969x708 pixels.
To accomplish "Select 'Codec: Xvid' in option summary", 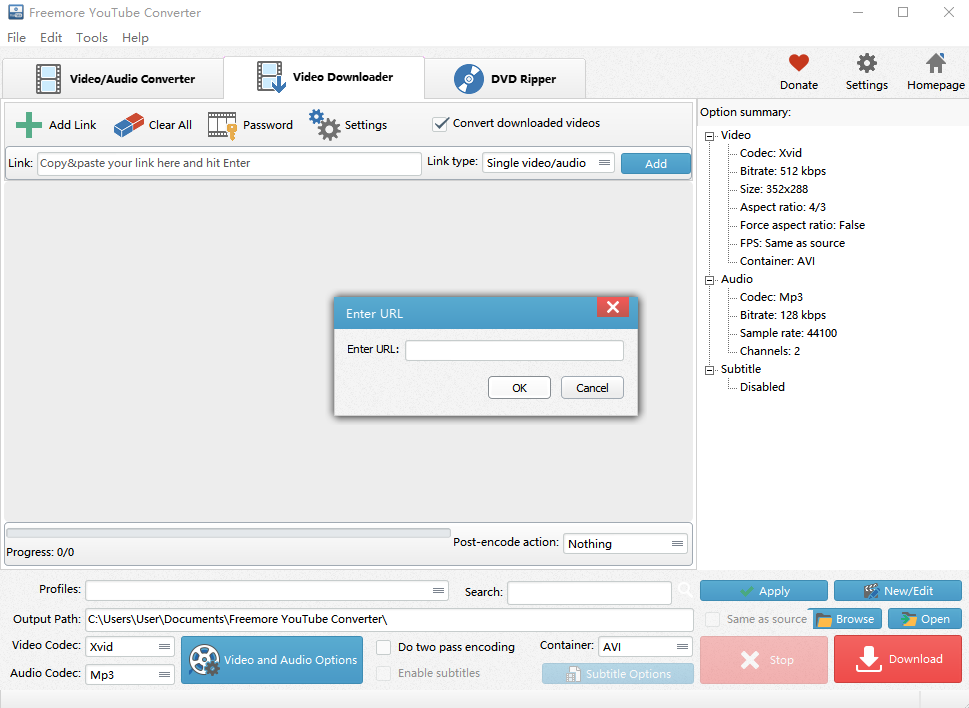I will pyautogui.click(x=770, y=153).
